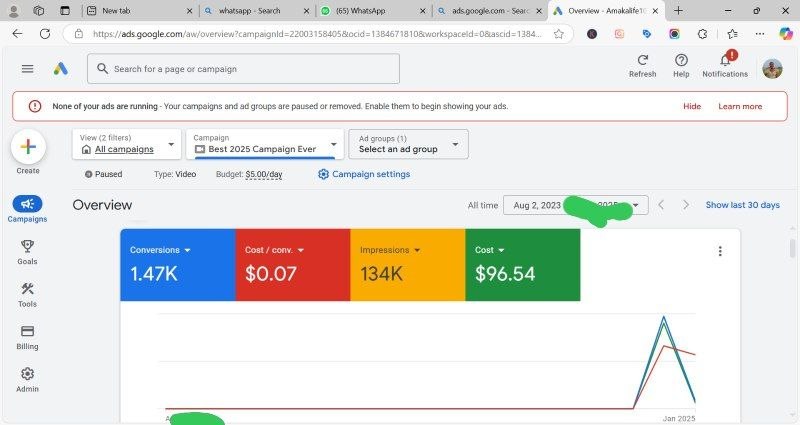Viewport: 800px width, 425px height.
Task: Click the Campaign settings link
Action: pos(364,174)
